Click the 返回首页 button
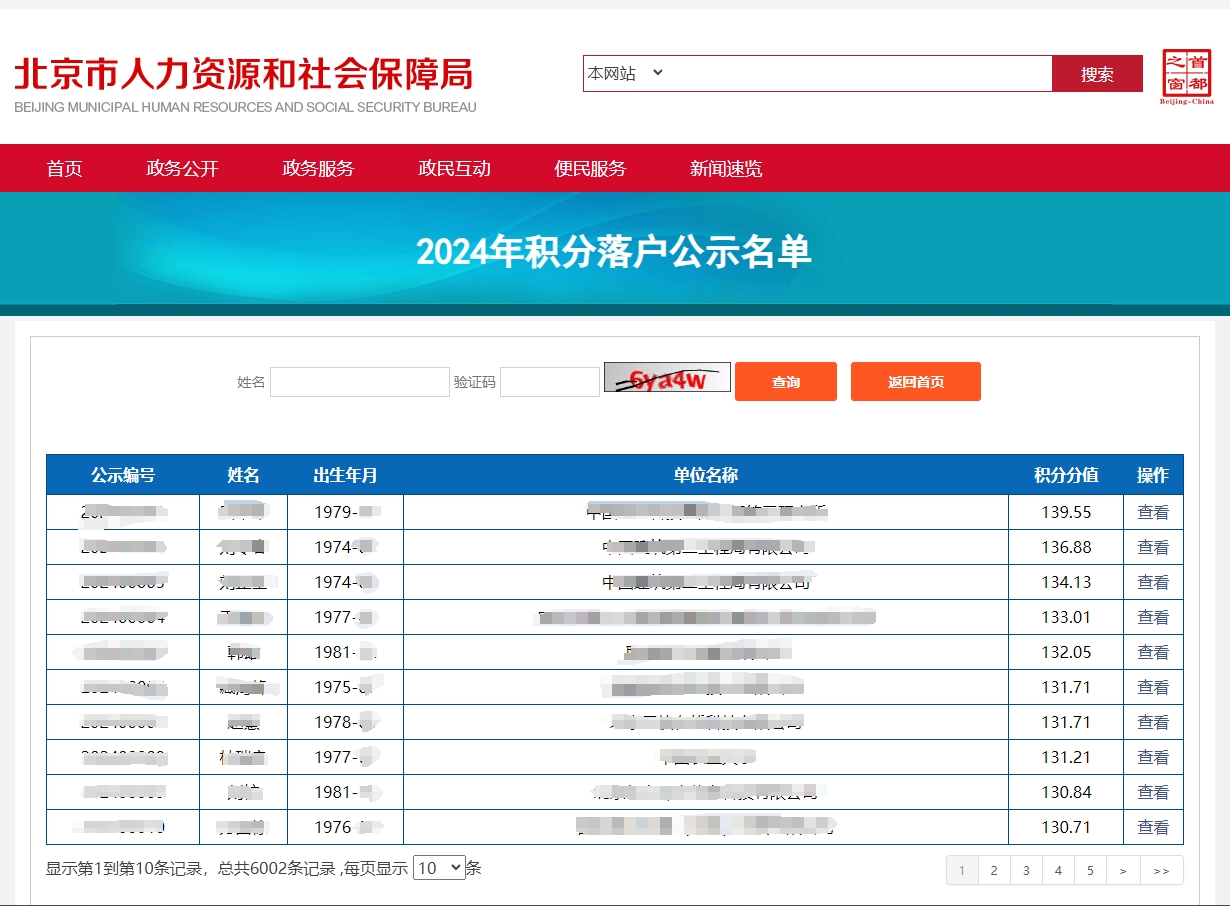Image resolution: width=1230 pixels, height=906 pixels. [x=916, y=382]
